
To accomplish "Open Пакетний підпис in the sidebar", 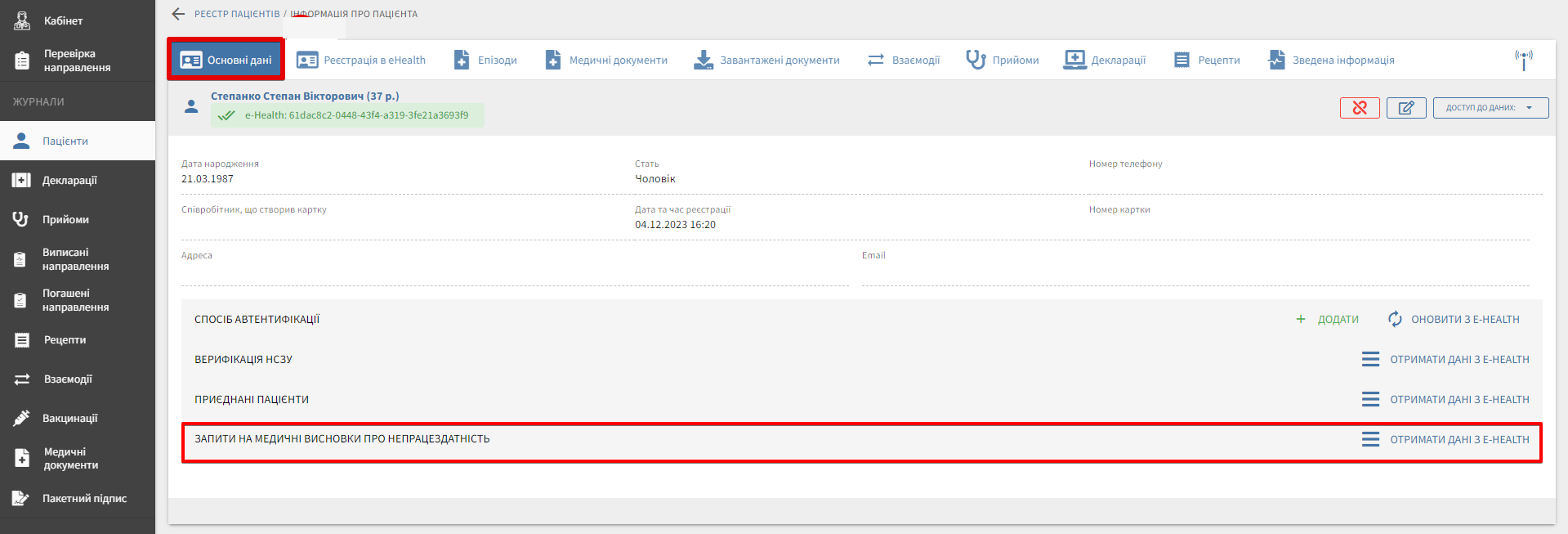I will click(x=84, y=498).
